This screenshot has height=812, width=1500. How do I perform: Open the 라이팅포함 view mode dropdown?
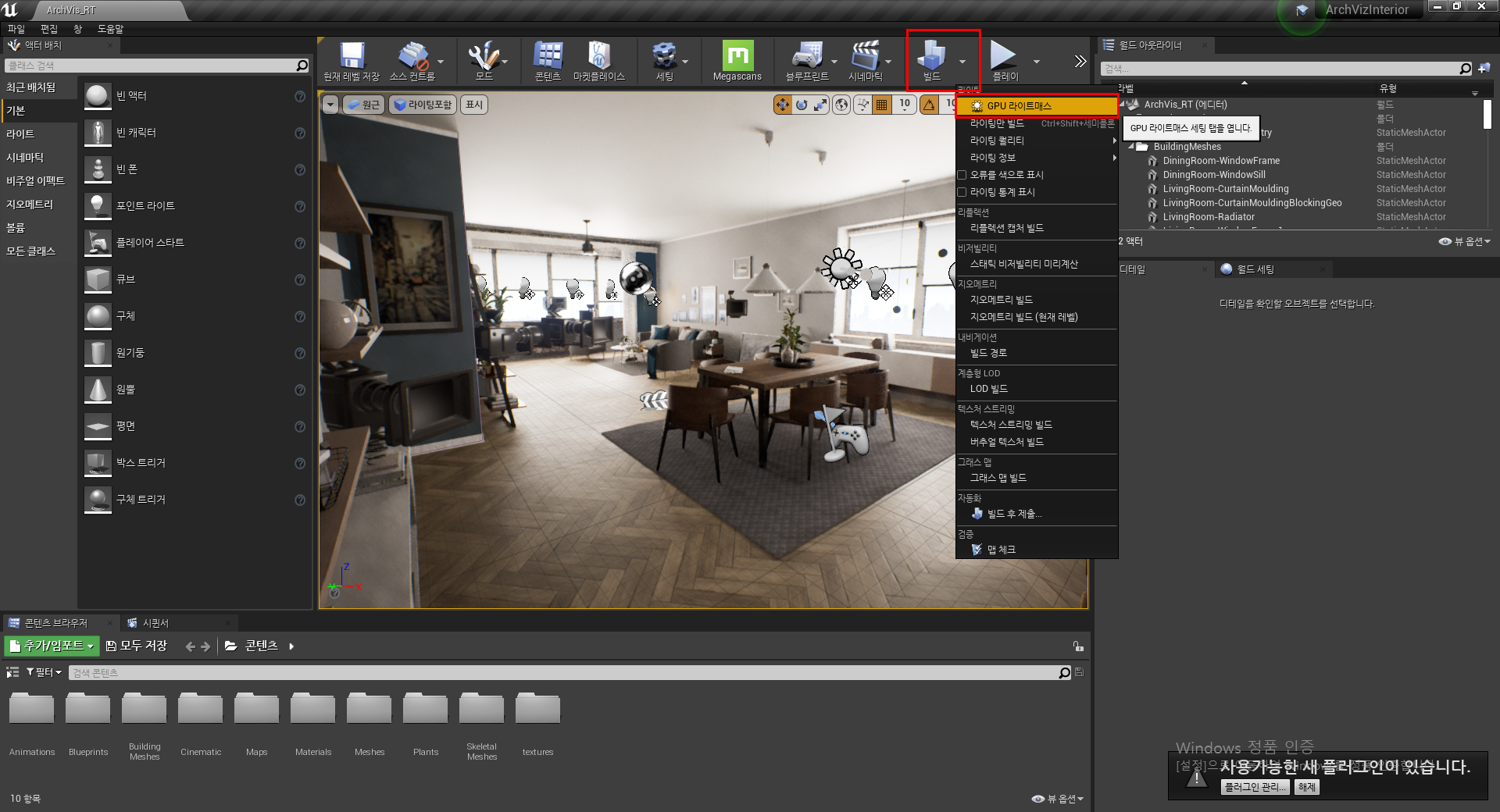[x=423, y=105]
